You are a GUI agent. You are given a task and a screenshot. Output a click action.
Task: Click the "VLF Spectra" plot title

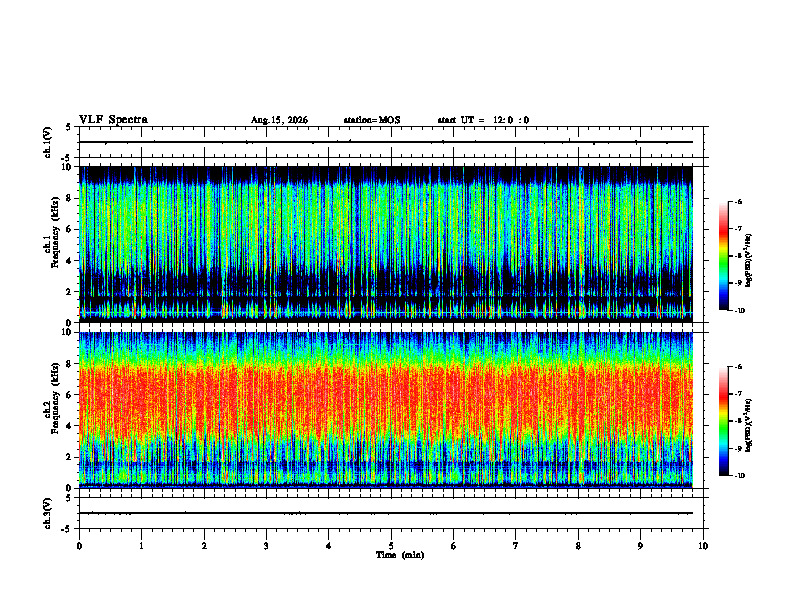tap(113, 120)
